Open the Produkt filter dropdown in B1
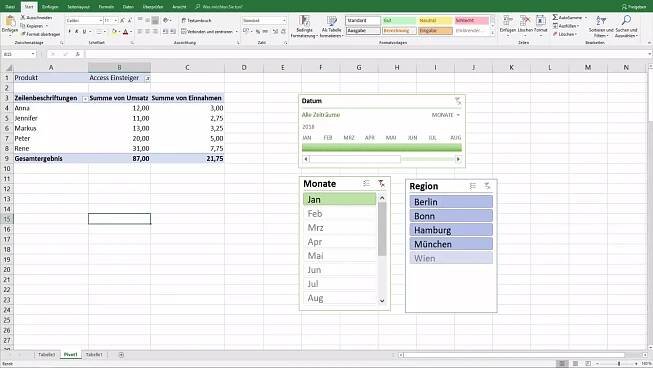This screenshot has height=368, width=653. click(147, 78)
